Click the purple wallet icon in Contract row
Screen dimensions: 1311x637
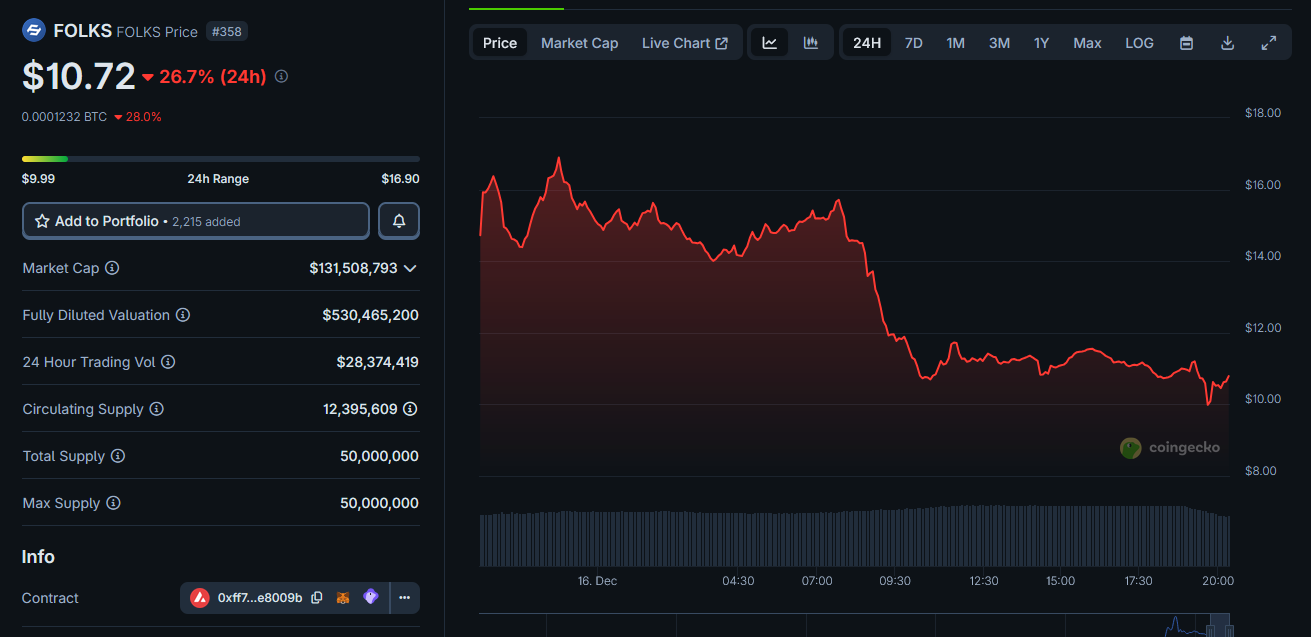[371, 597]
